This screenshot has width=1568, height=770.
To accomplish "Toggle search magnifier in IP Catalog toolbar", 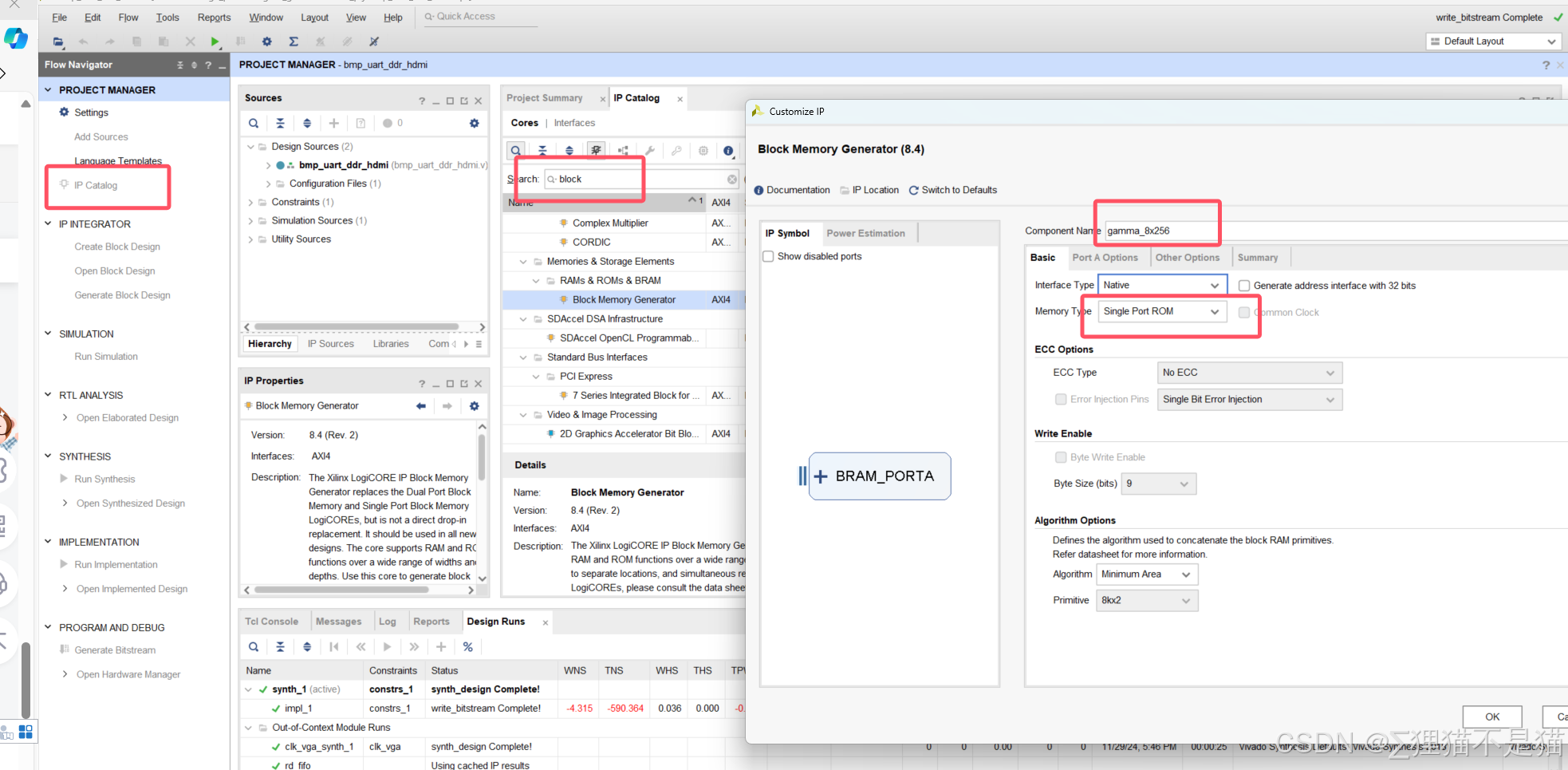I will pos(516,150).
